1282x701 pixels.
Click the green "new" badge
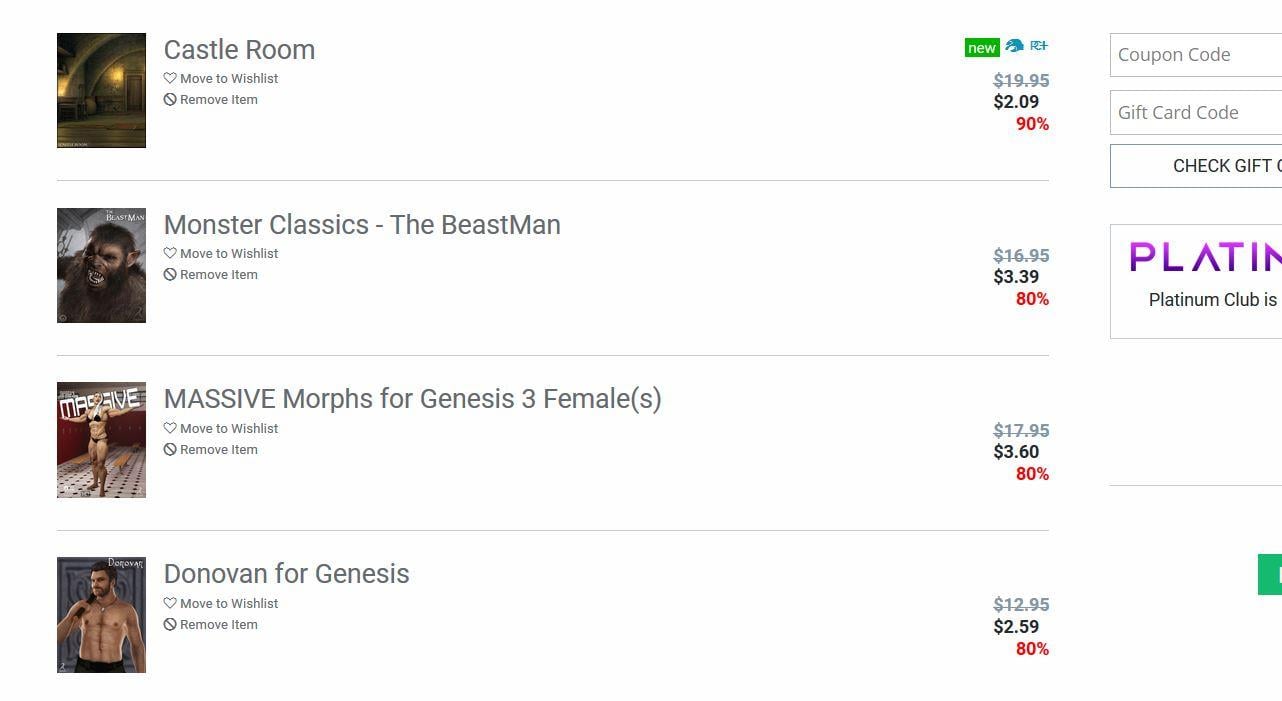pos(981,47)
